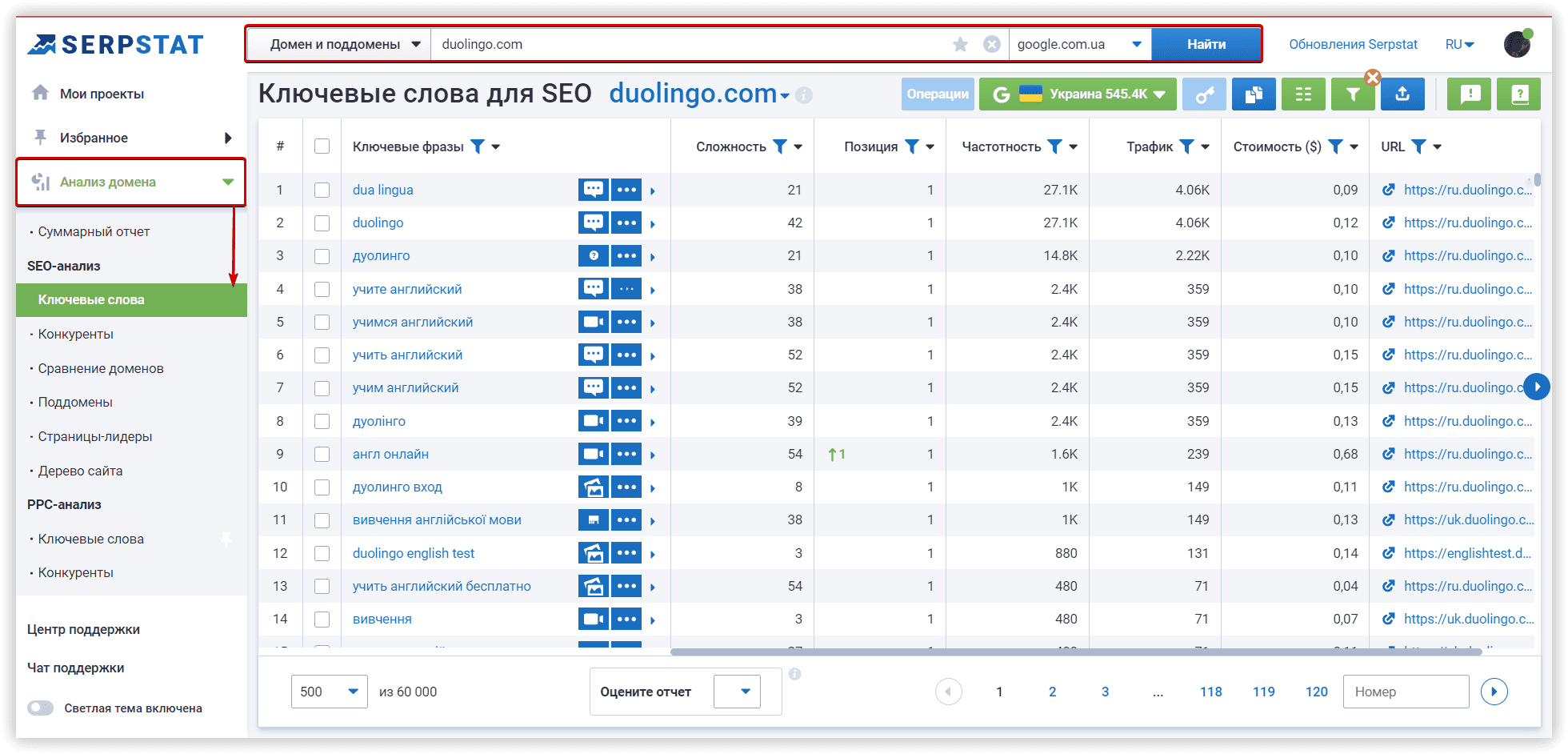
Task: Select all rows with header checkbox
Action: coord(322,146)
